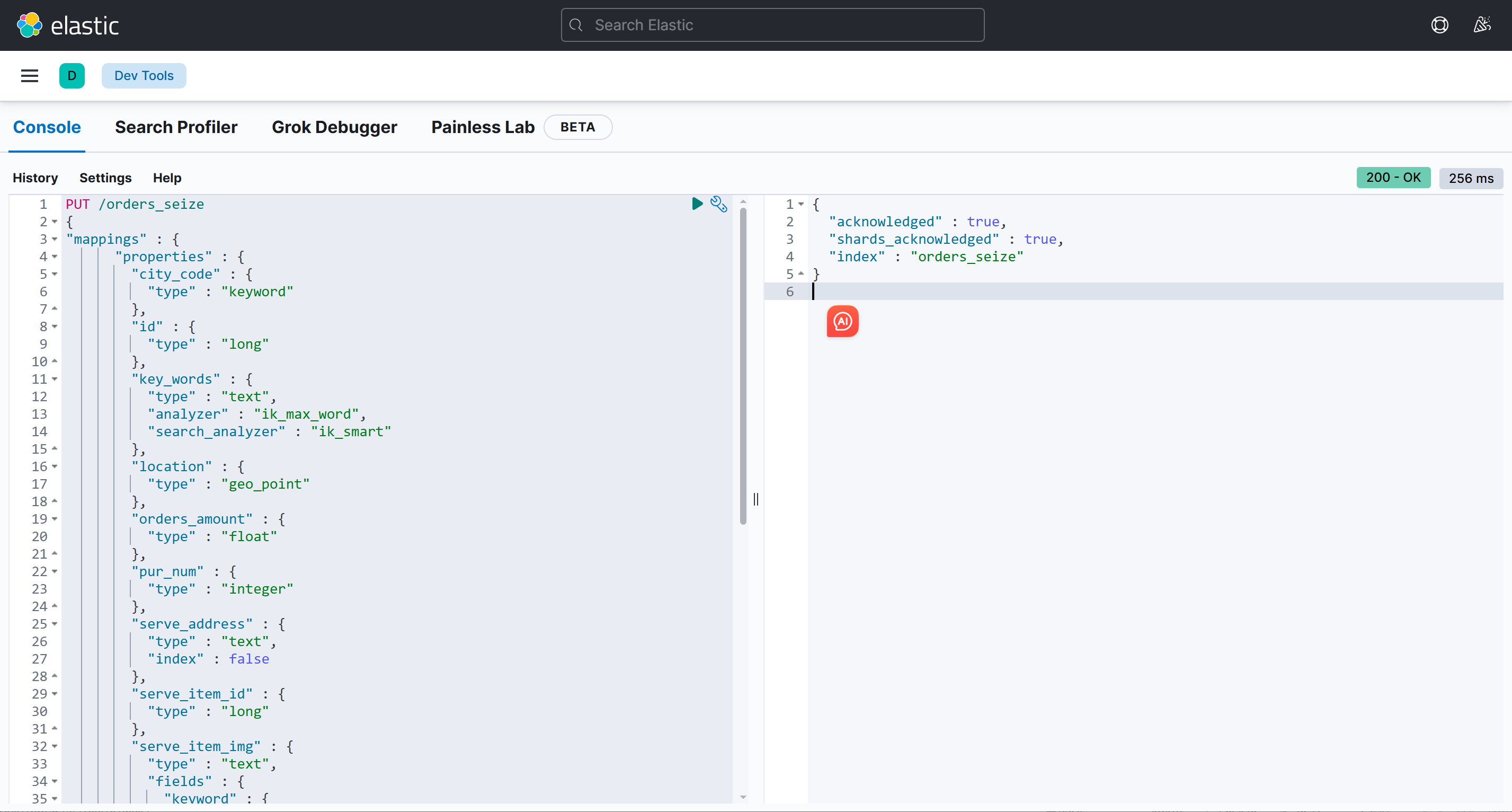Open the D space avatar

pos(72,76)
